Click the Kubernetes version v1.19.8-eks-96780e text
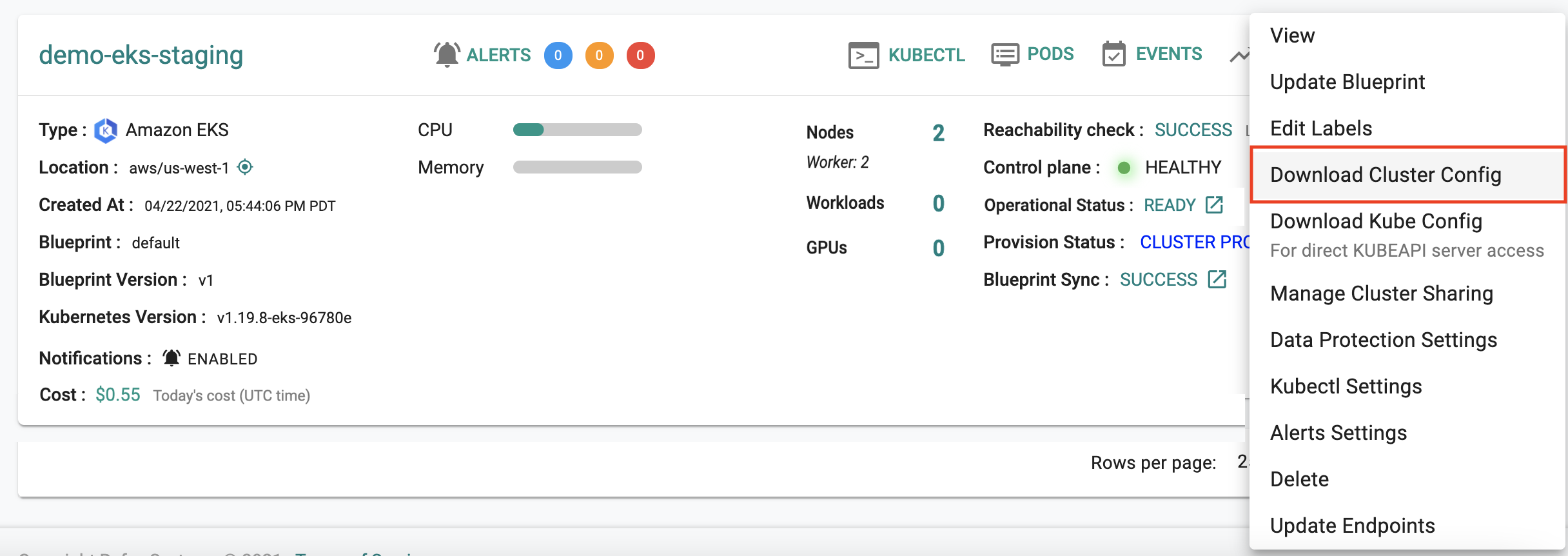 [x=284, y=318]
